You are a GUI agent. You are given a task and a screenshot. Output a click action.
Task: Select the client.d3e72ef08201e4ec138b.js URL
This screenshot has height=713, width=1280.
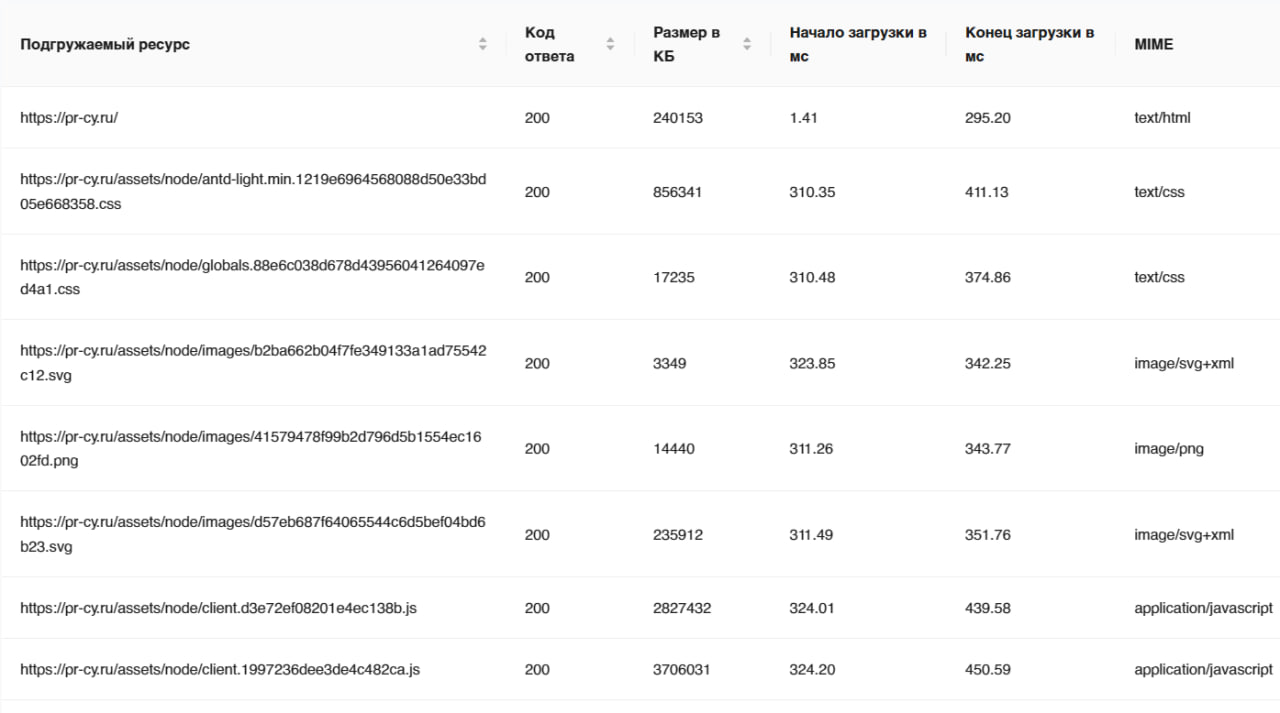(x=218, y=608)
